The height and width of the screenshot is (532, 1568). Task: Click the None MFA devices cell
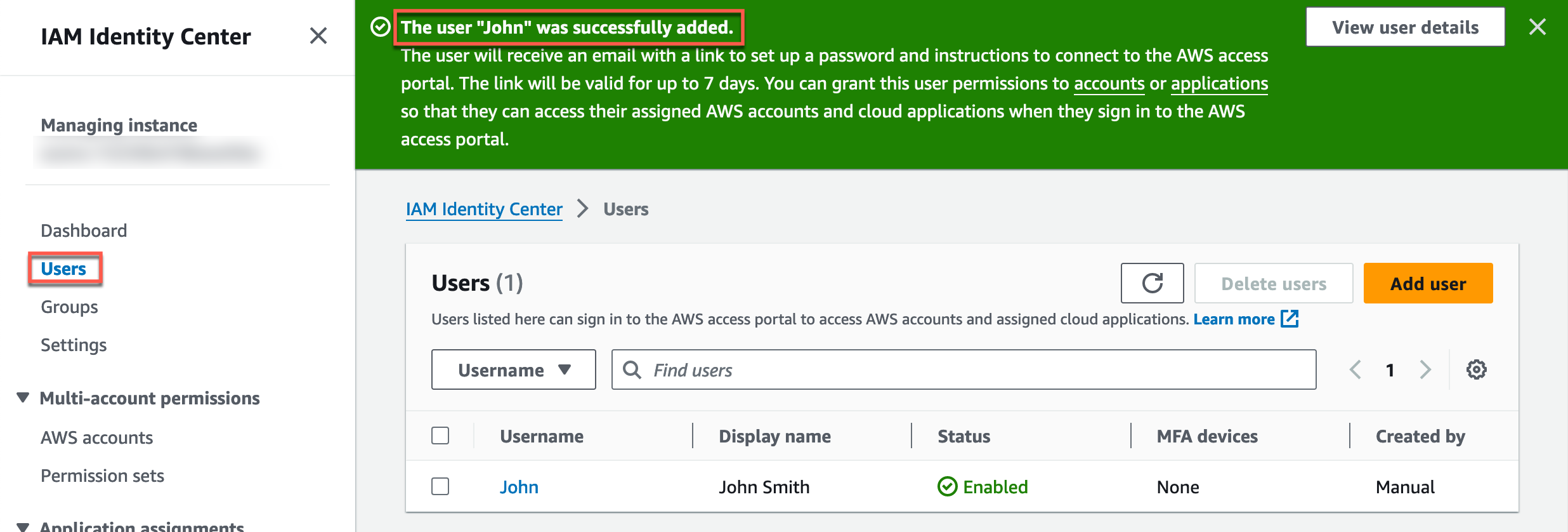coord(1178,487)
